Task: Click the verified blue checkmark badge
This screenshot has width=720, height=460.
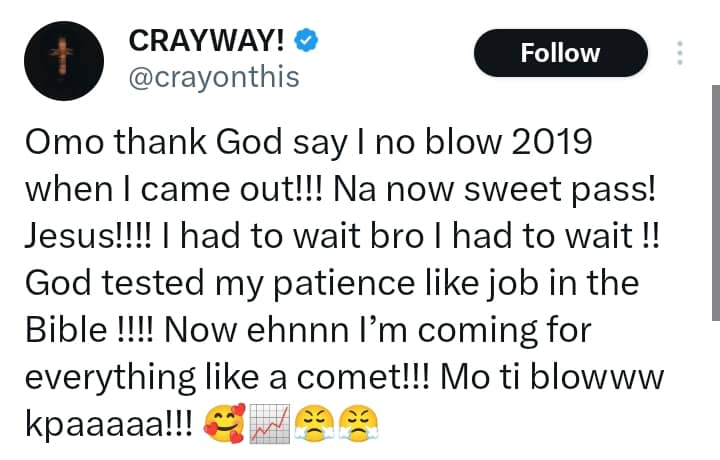Action: tap(312, 42)
